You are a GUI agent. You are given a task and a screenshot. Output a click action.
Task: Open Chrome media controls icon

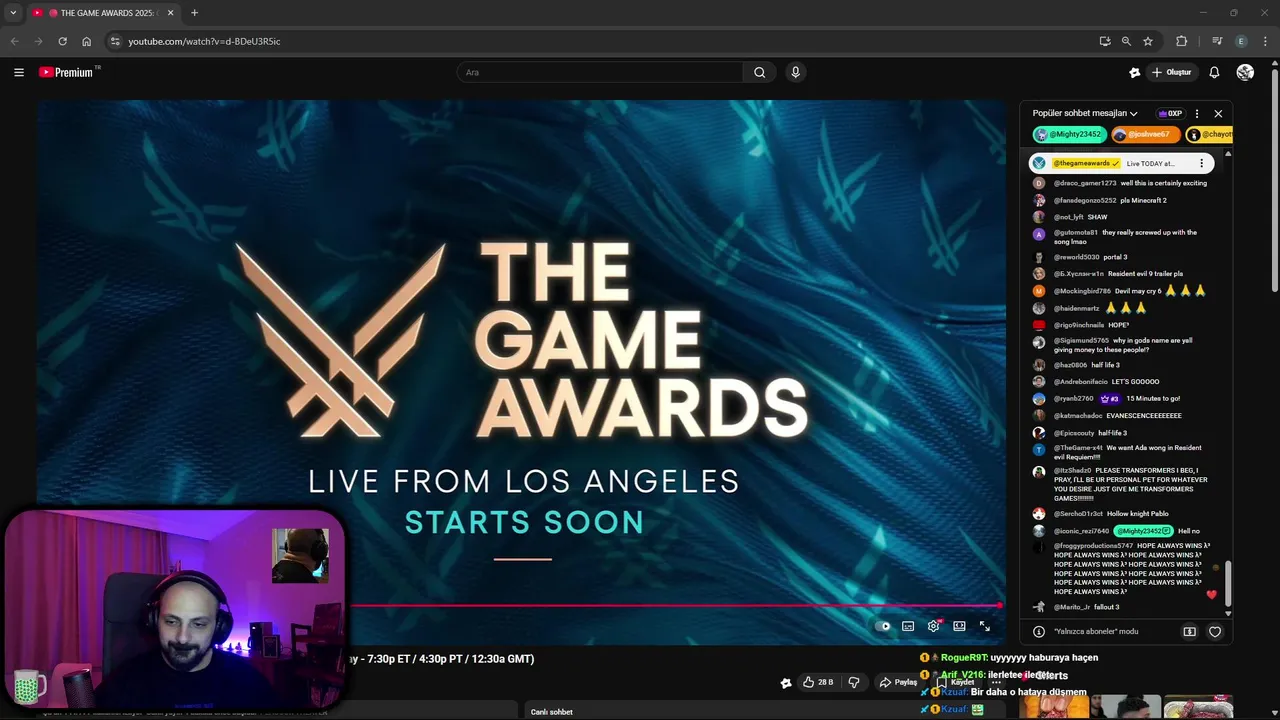(x=1217, y=41)
